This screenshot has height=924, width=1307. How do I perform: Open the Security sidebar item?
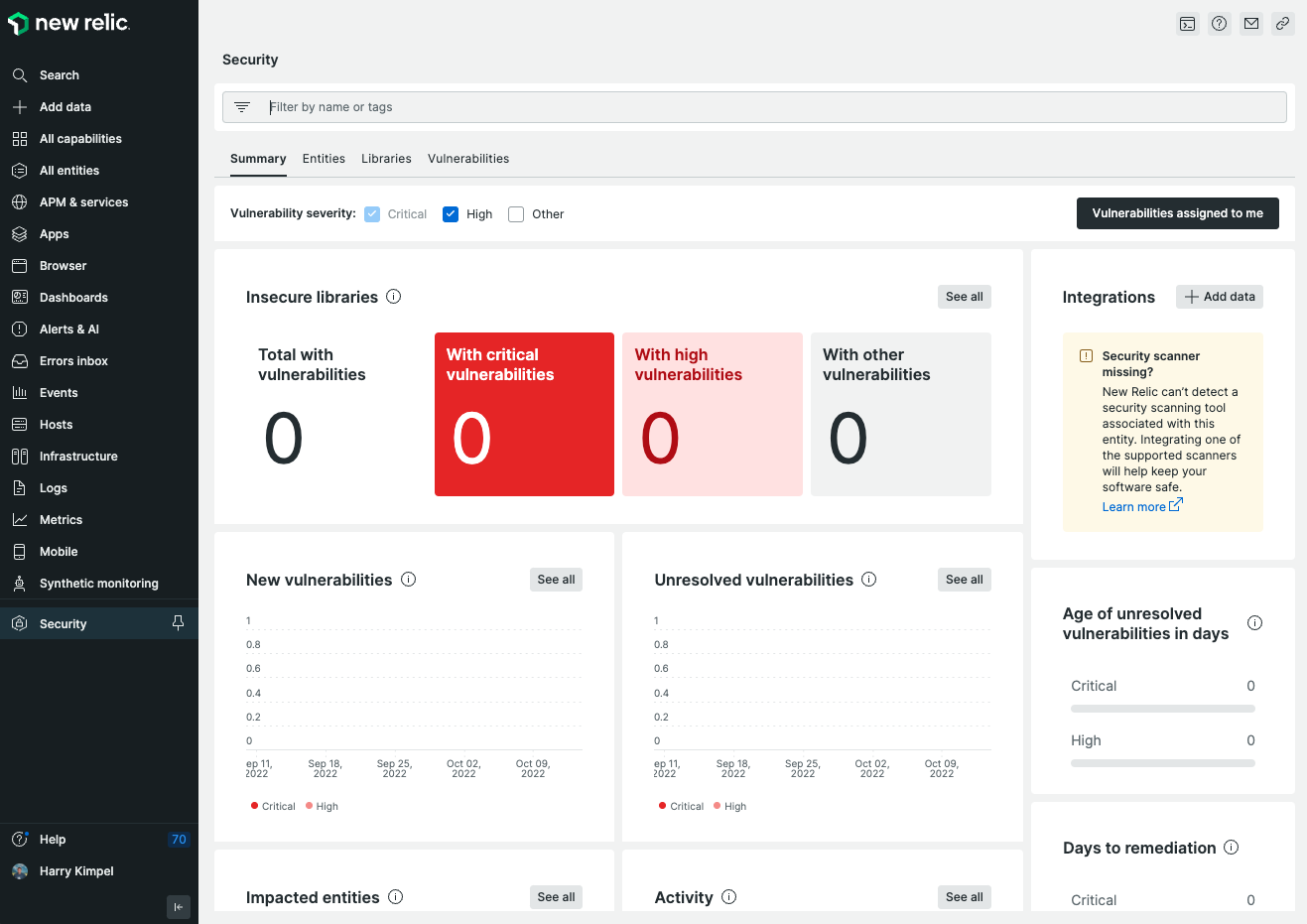pos(63,622)
